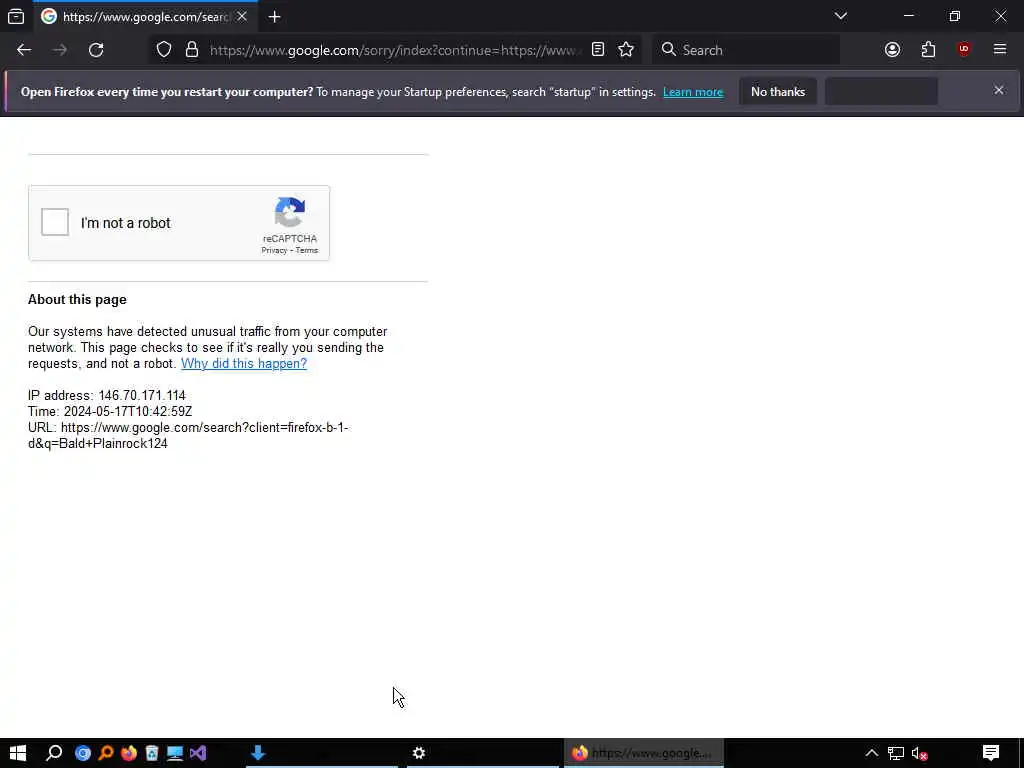The height and width of the screenshot is (768, 1024).
Task: Launch Firefox pinned on the taskbar
Action: point(129,753)
